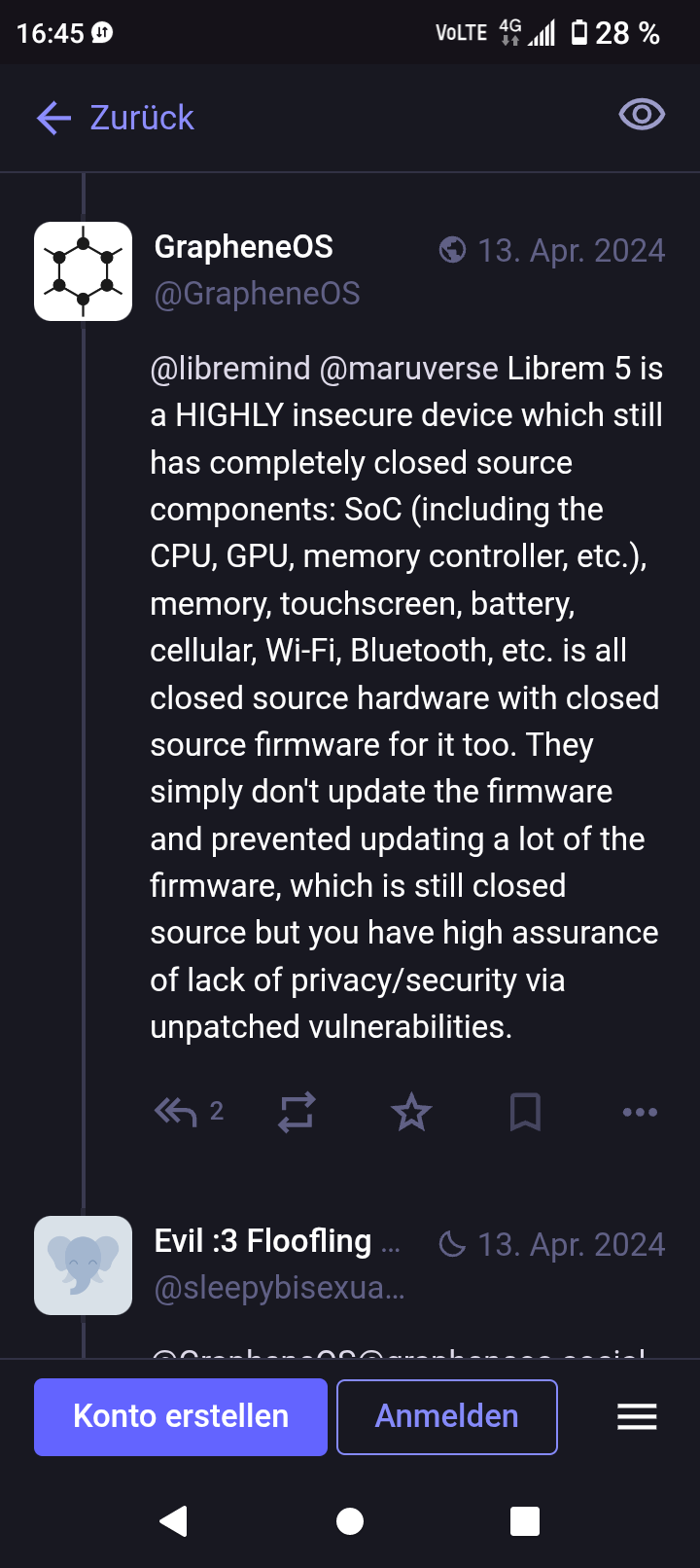Toggle the eye visibility icon in header
This screenshot has height=1568, width=700.
[642, 116]
